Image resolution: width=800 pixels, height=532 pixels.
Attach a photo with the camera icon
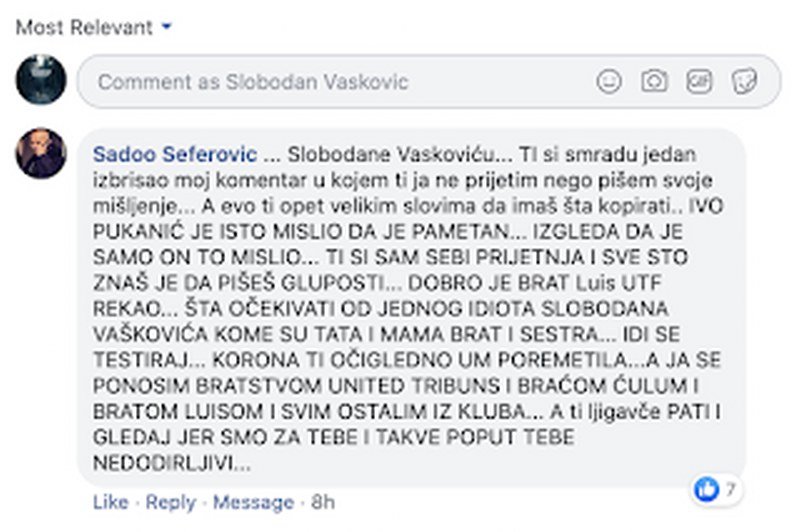click(x=654, y=82)
